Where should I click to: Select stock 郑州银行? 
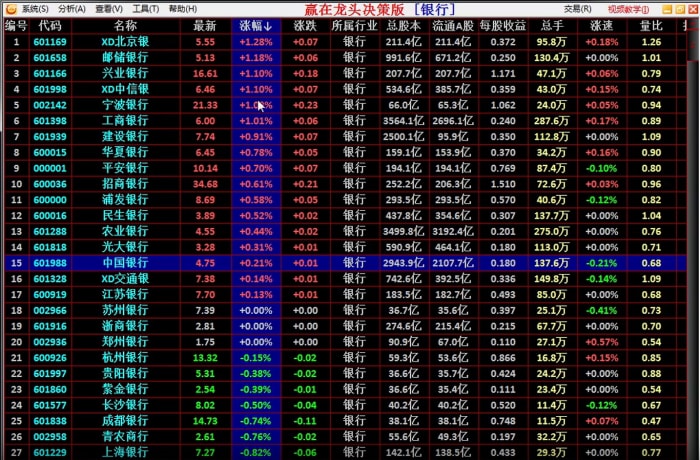(x=125, y=342)
